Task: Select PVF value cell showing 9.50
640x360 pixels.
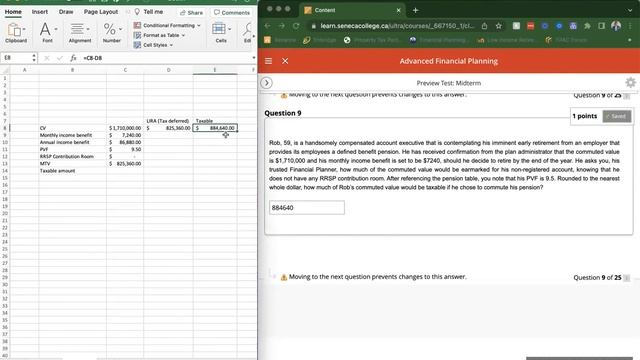Action: tap(125, 149)
